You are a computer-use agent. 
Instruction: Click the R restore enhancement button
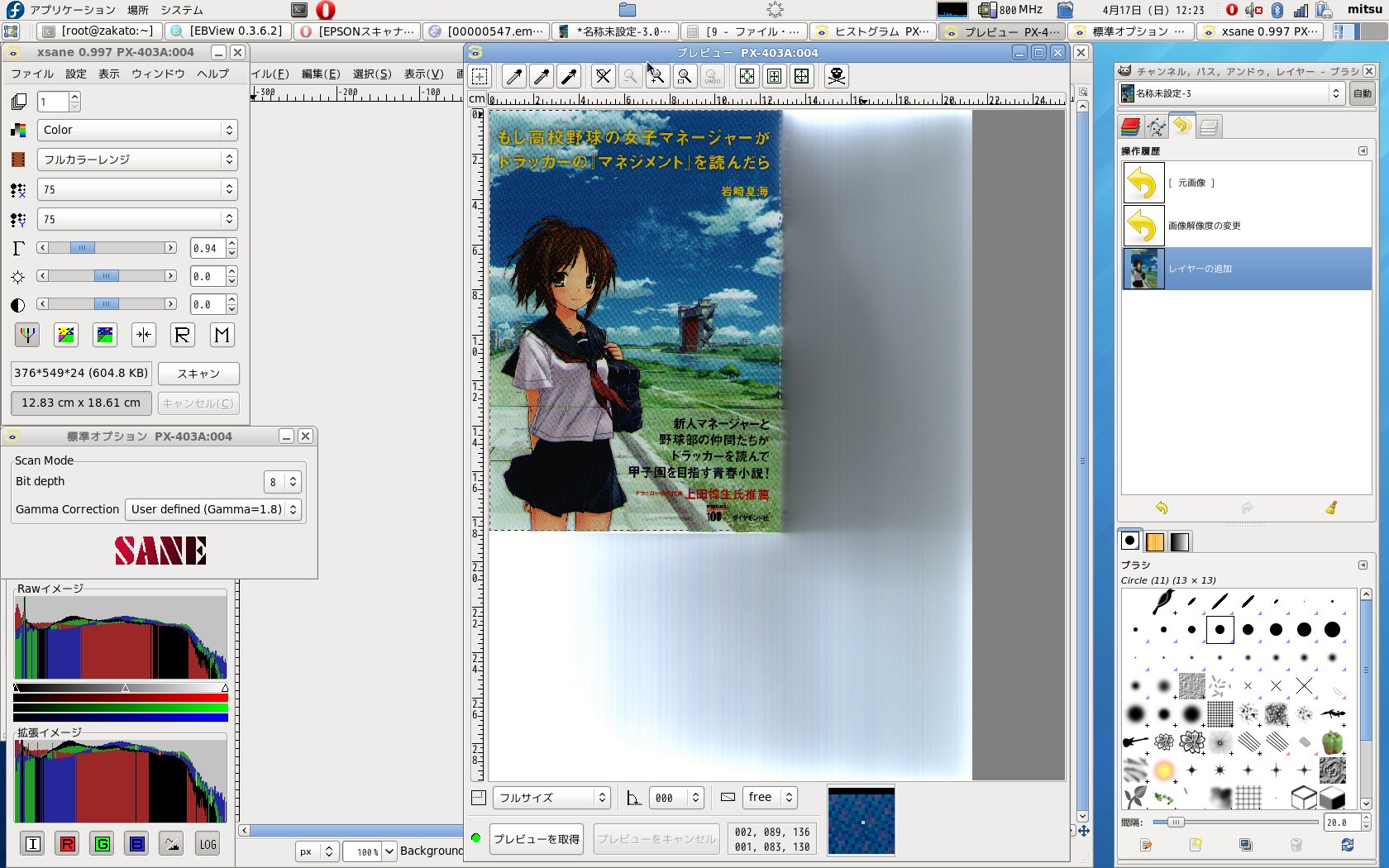point(182,335)
